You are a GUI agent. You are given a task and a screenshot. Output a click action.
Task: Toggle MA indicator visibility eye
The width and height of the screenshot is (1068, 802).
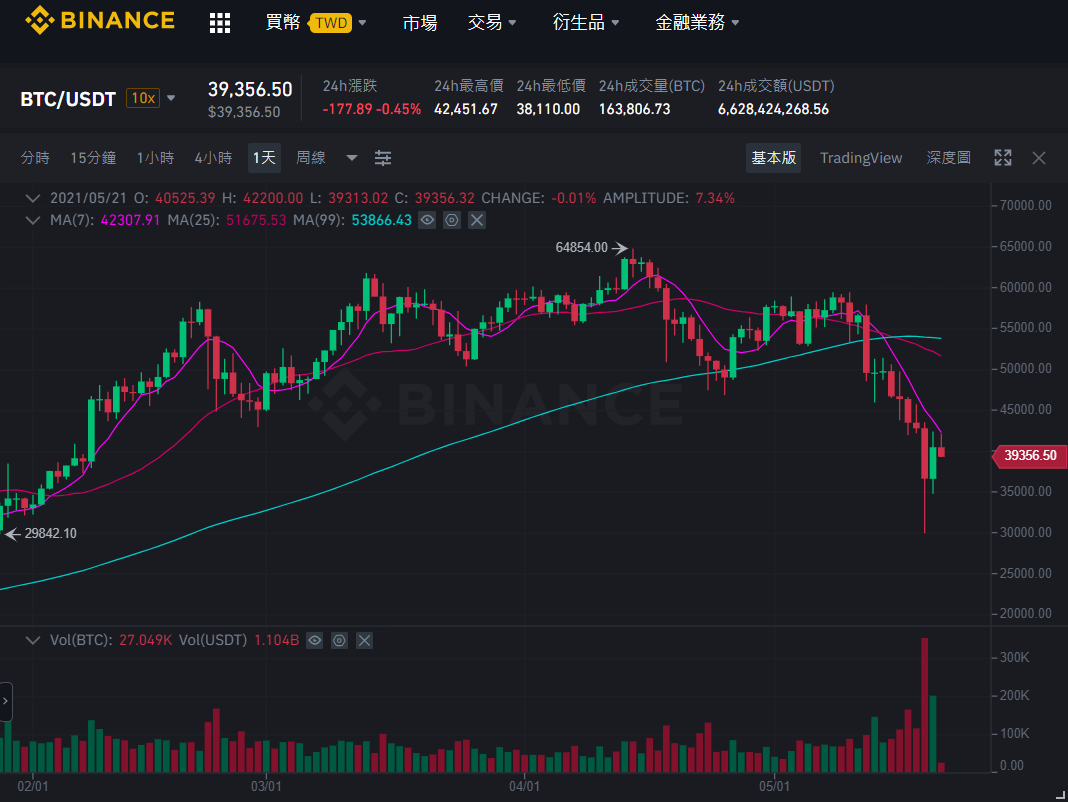click(x=427, y=220)
